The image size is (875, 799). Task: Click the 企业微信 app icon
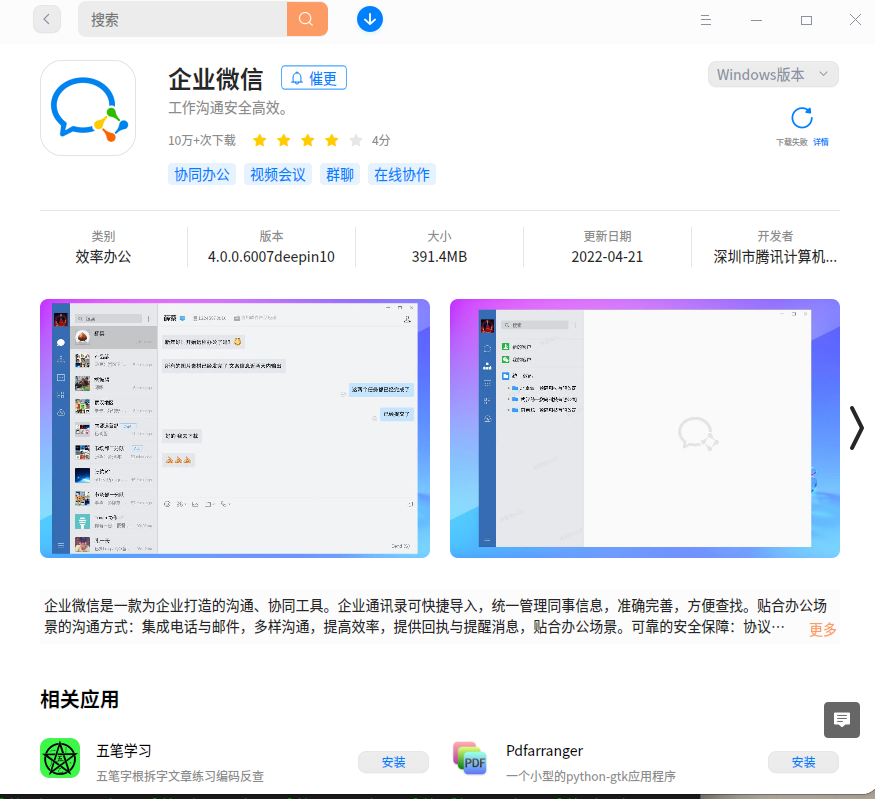(88, 108)
